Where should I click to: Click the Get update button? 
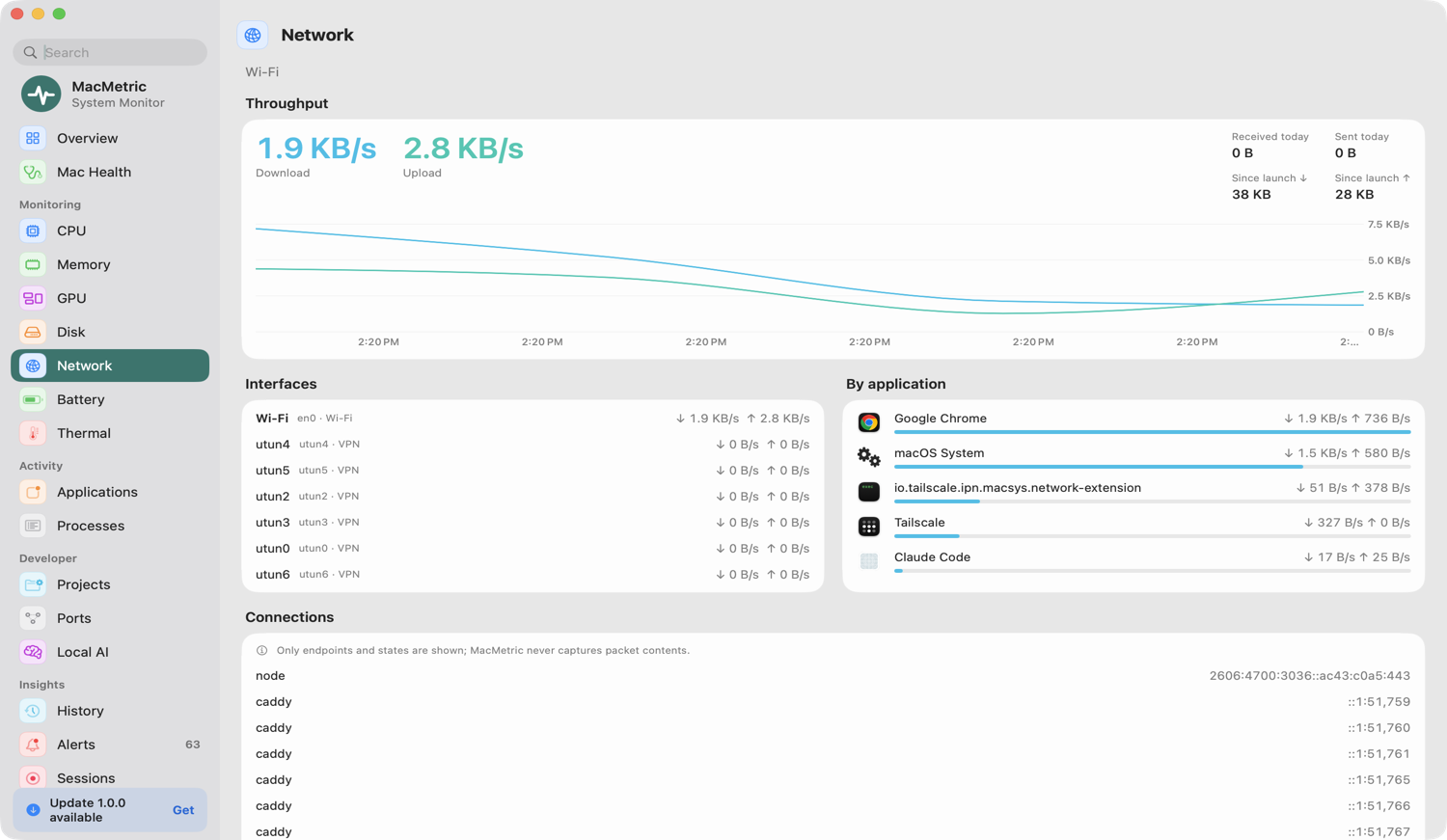[183, 810]
